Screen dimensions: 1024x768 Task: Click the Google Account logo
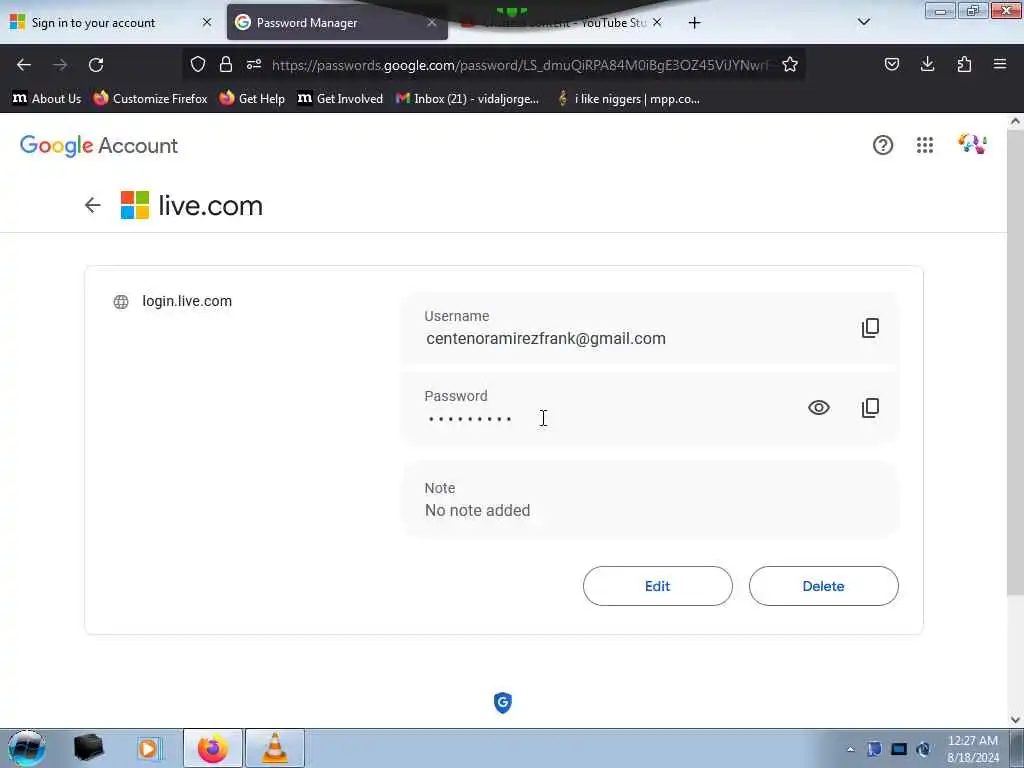click(x=99, y=146)
